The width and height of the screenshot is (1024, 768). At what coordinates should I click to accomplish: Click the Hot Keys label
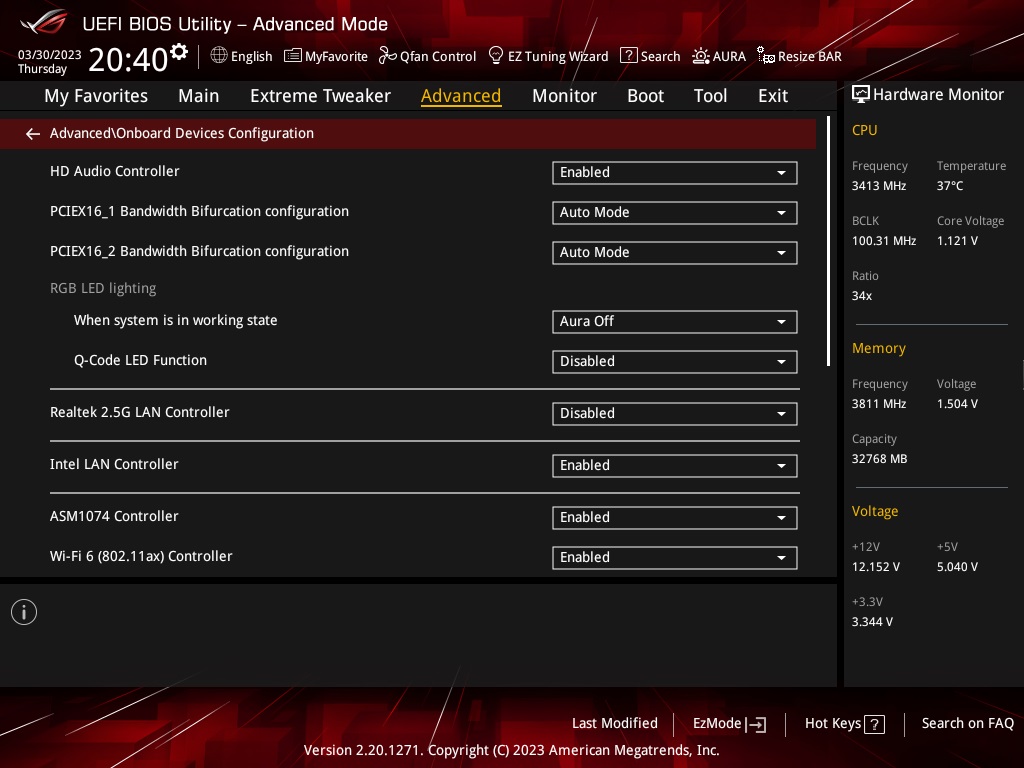click(833, 724)
